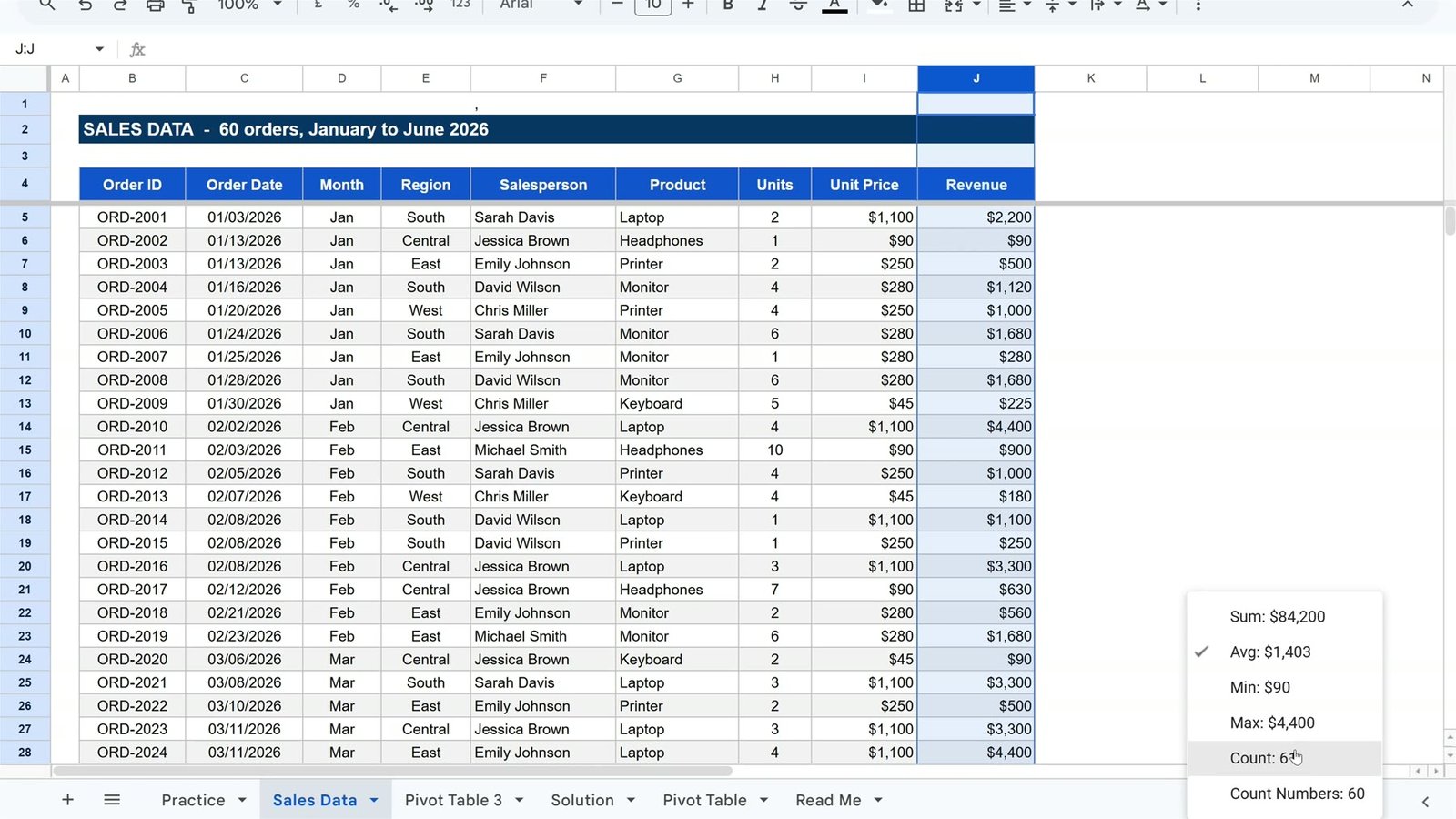Expand the vertical align dropdown arrow
The height and width of the screenshot is (819, 1456).
(x=1072, y=5)
